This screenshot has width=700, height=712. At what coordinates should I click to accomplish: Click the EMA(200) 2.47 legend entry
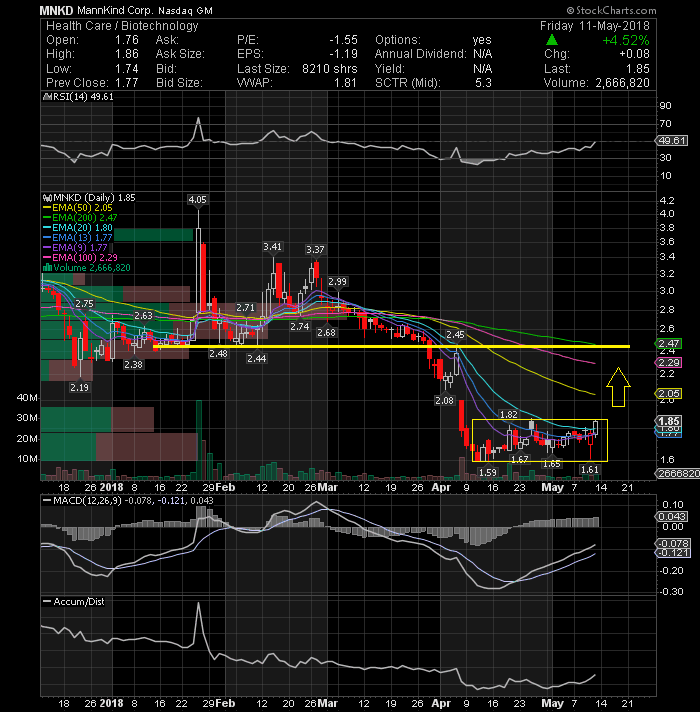point(80,218)
